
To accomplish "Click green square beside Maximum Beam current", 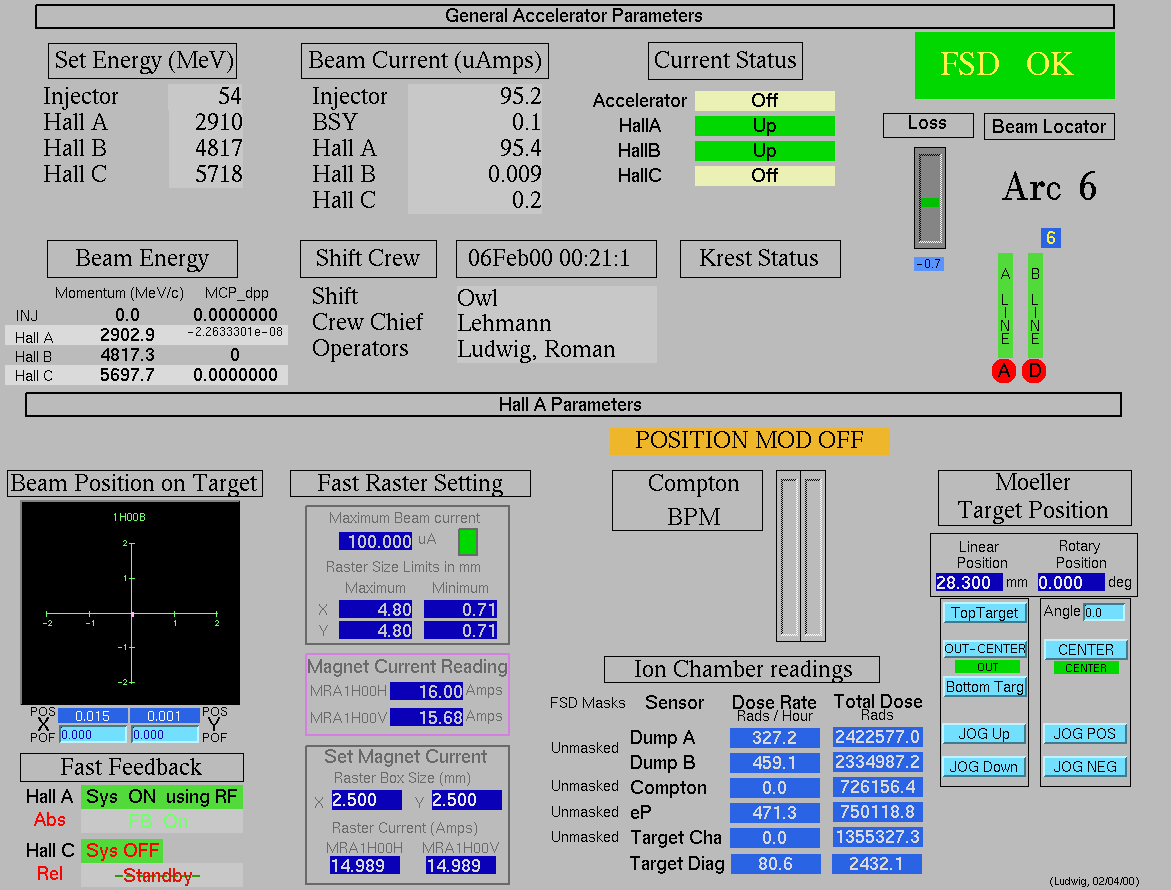I will coord(468,542).
